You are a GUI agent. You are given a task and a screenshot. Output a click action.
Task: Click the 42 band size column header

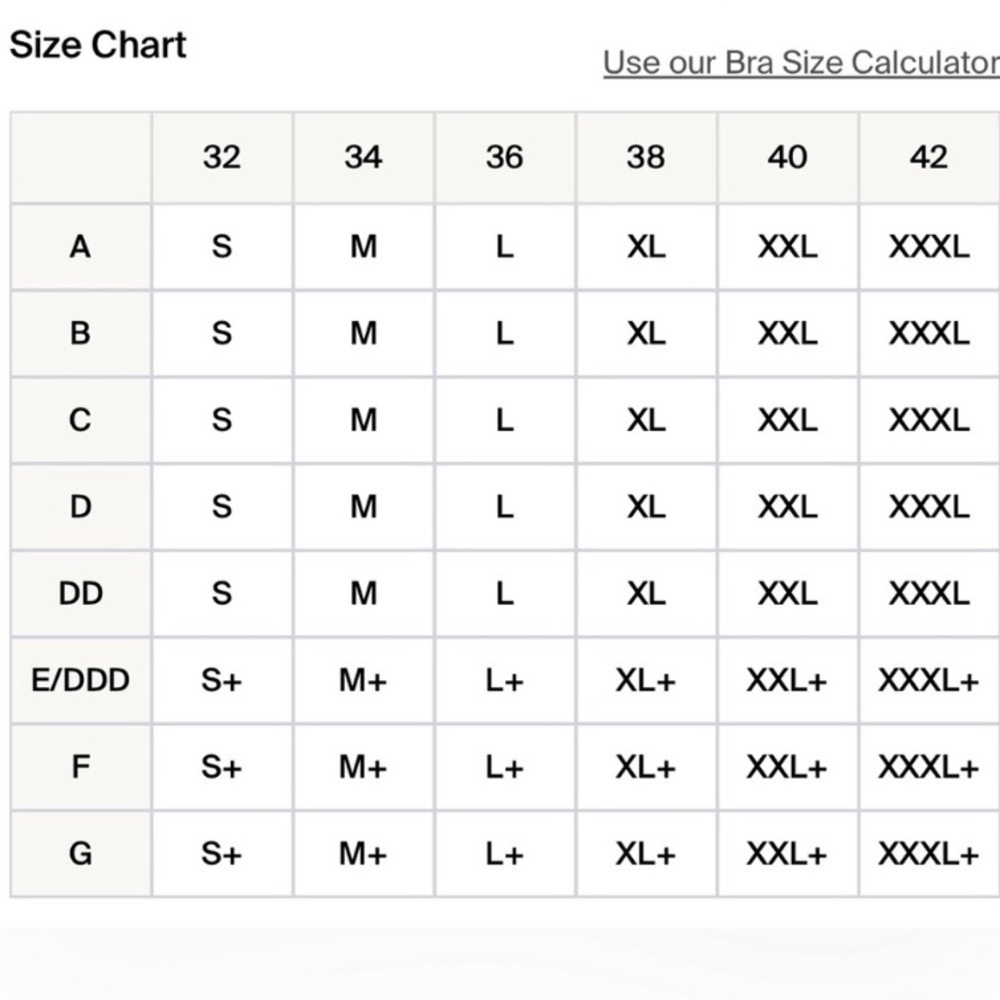click(x=930, y=158)
